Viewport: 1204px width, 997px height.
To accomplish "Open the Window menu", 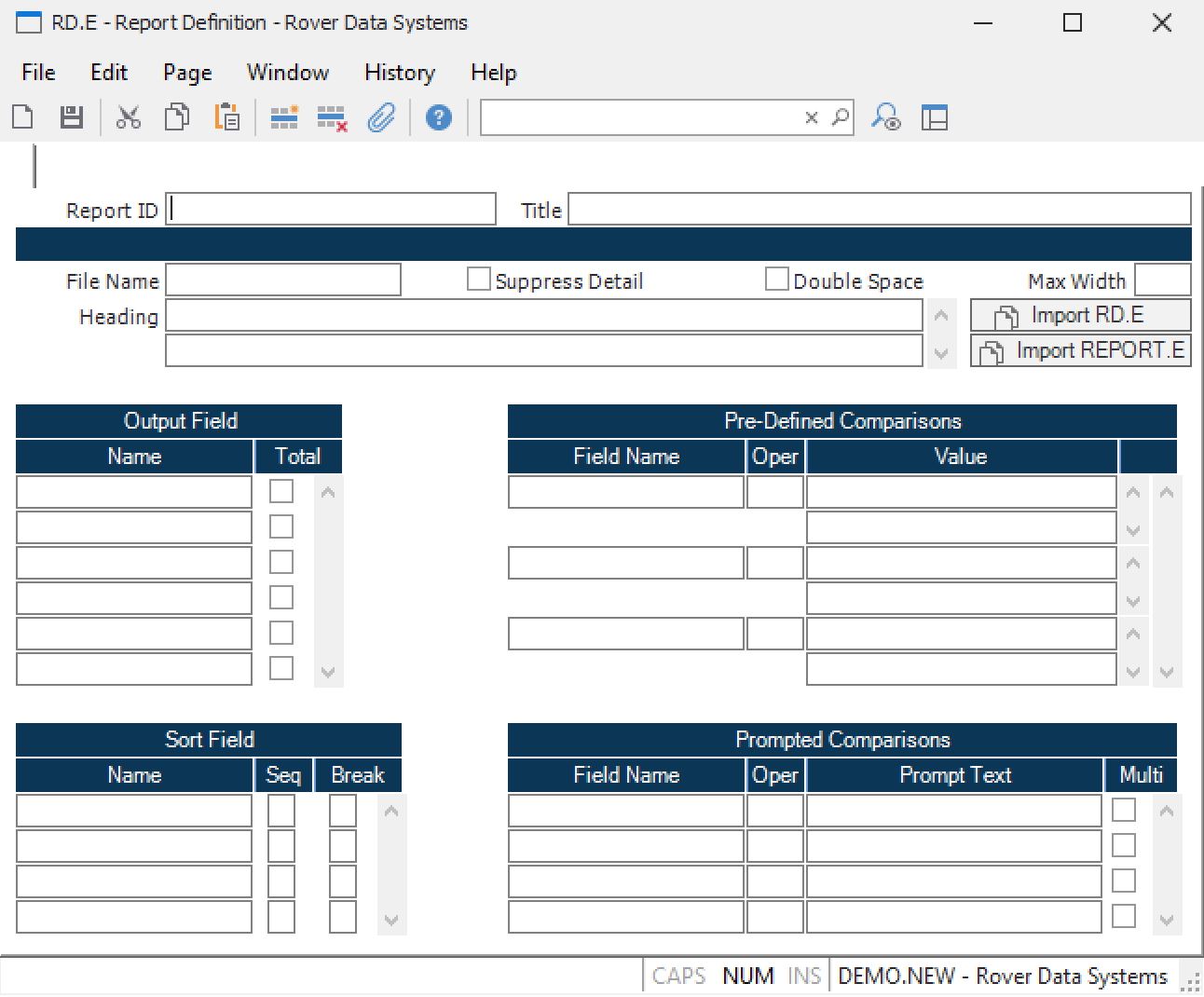I will click(287, 73).
